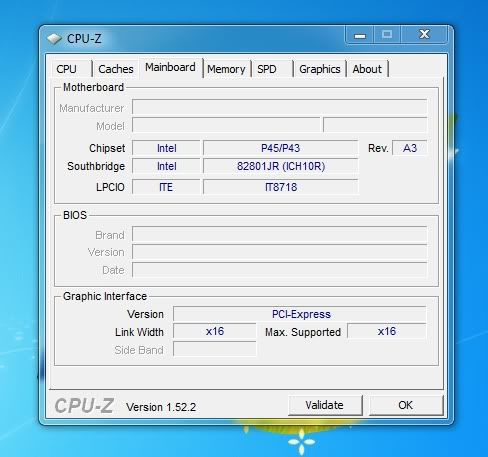Click the Max. Supported x16 field
Screen dimensions: 488x457
pyautogui.click(x=387, y=331)
